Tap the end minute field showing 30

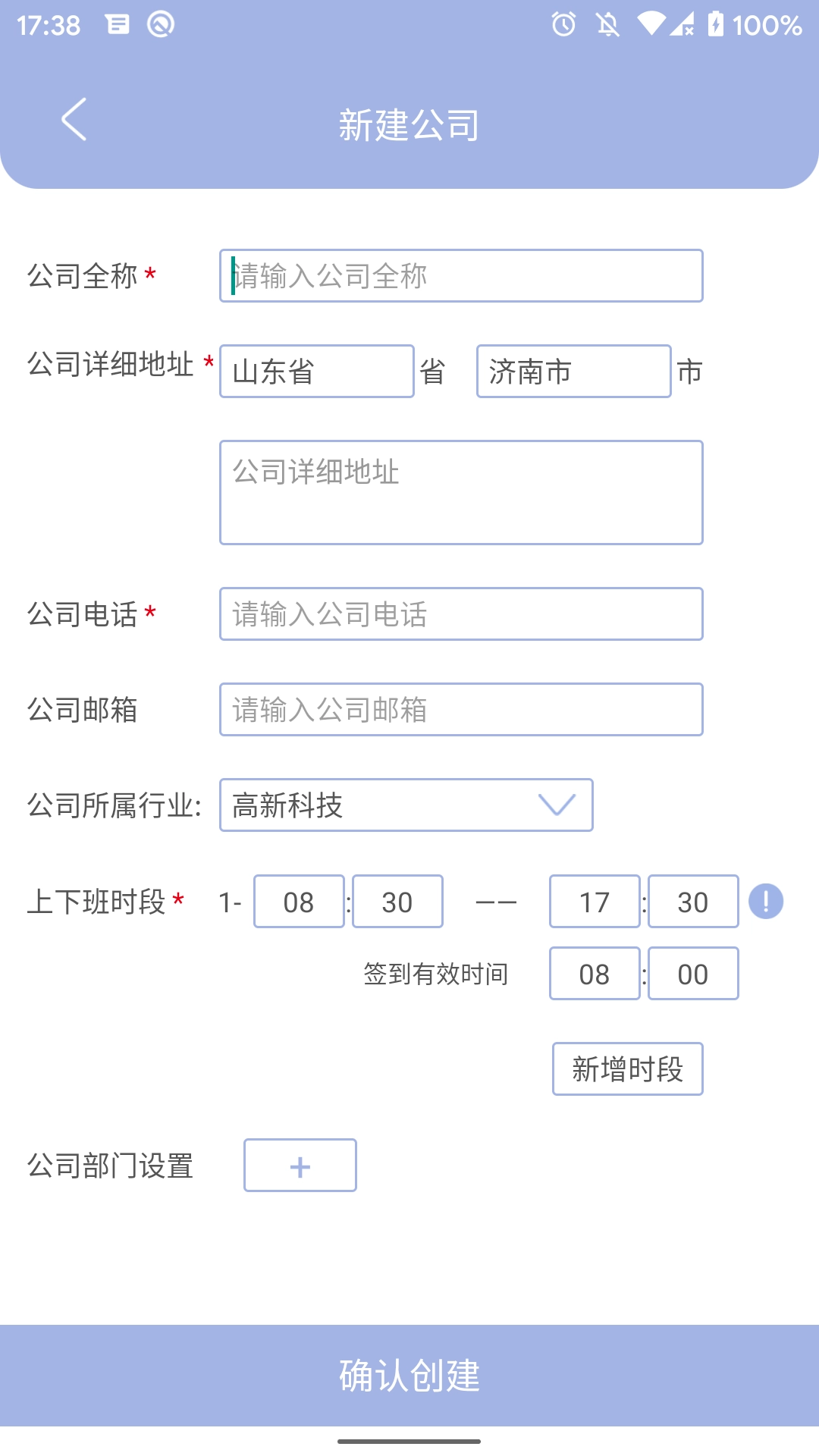click(x=693, y=901)
